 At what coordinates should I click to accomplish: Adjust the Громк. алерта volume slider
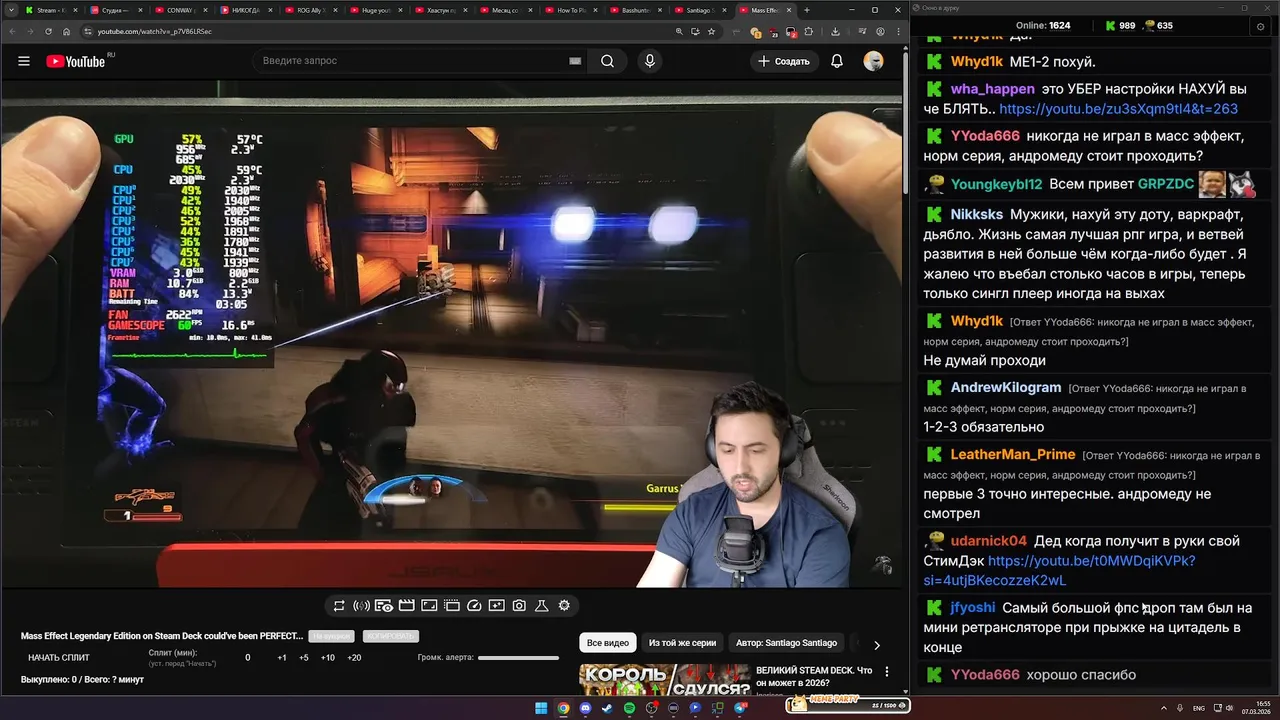pos(518,658)
